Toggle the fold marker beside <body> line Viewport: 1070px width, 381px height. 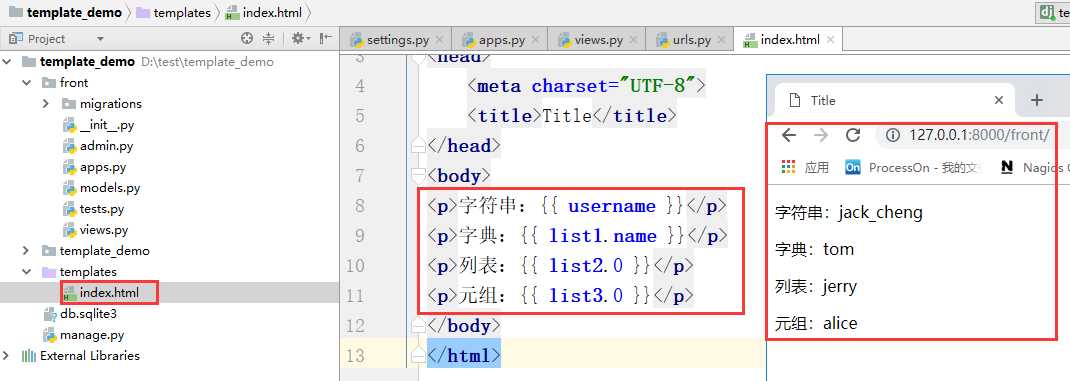coord(418,175)
